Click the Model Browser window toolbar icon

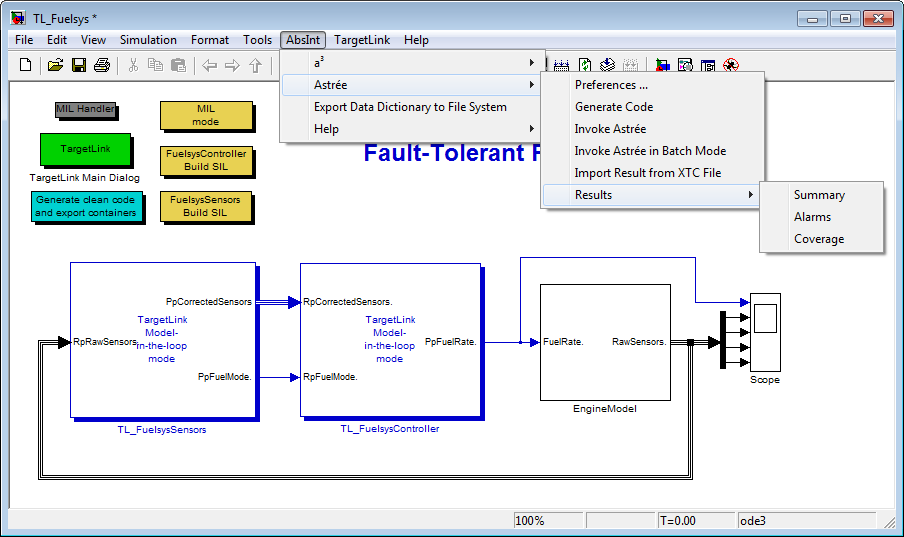pos(708,65)
